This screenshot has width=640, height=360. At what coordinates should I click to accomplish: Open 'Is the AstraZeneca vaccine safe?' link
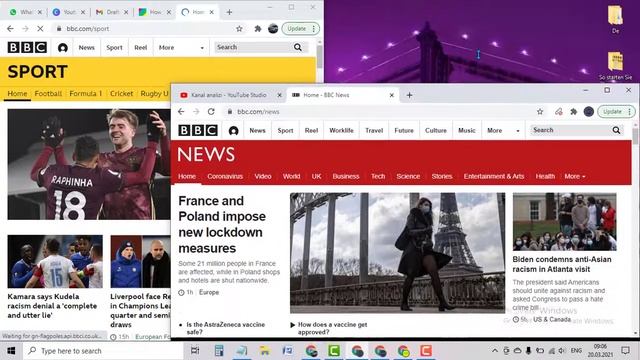pyautogui.click(x=225, y=328)
